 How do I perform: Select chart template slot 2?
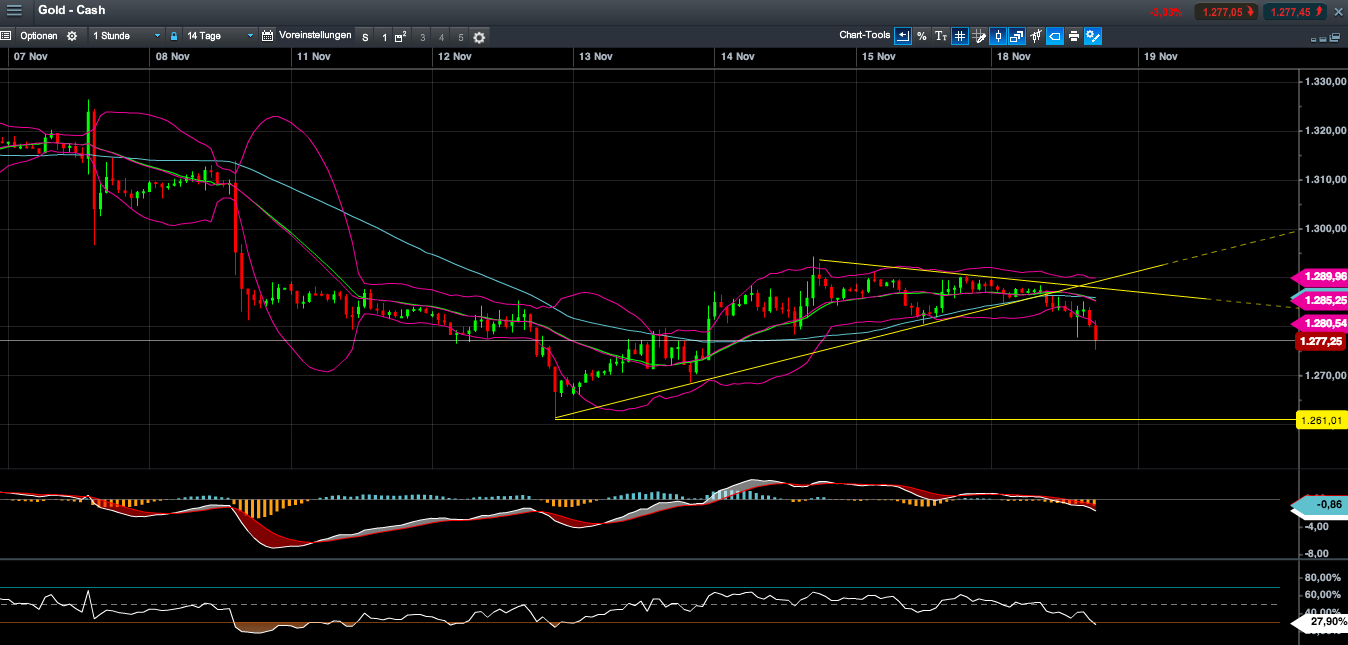[400, 35]
